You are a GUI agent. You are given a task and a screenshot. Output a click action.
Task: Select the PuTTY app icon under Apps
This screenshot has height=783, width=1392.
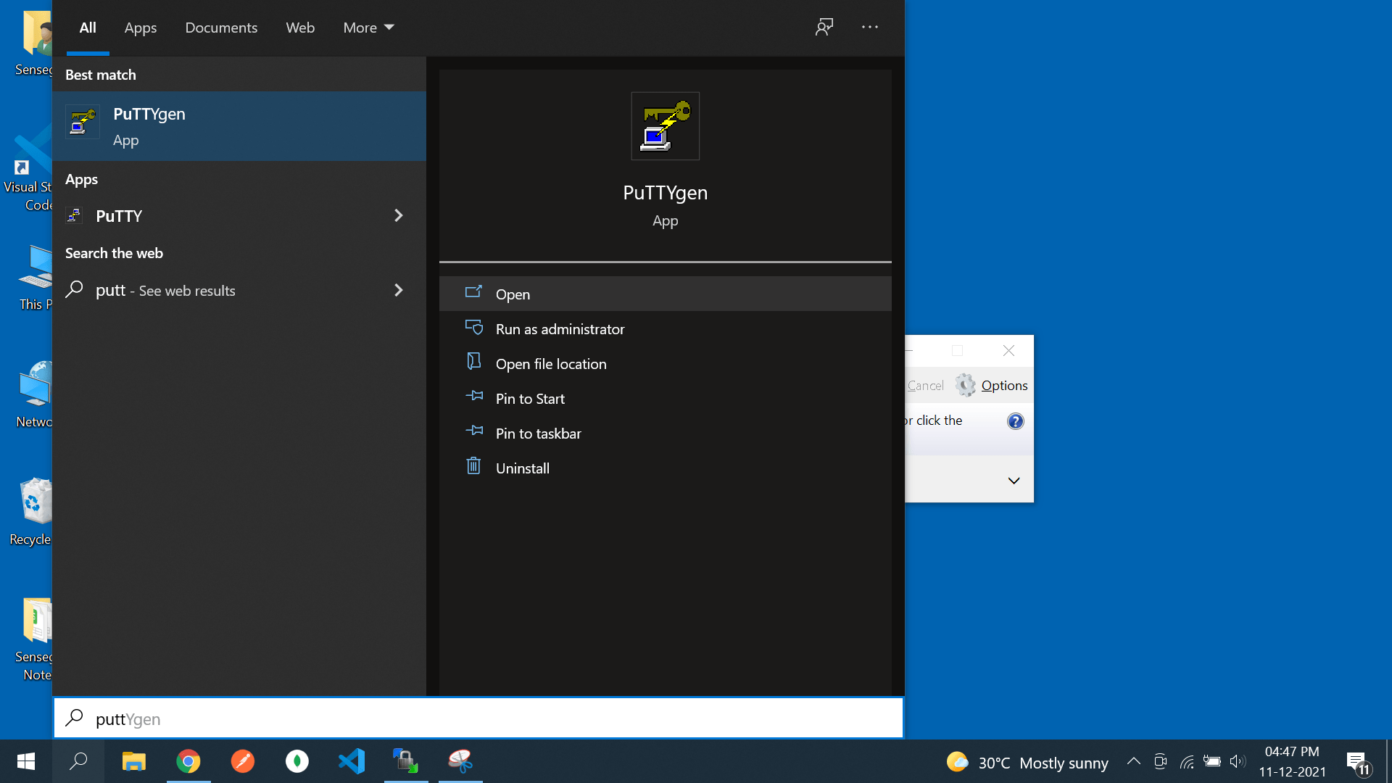[x=75, y=215]
